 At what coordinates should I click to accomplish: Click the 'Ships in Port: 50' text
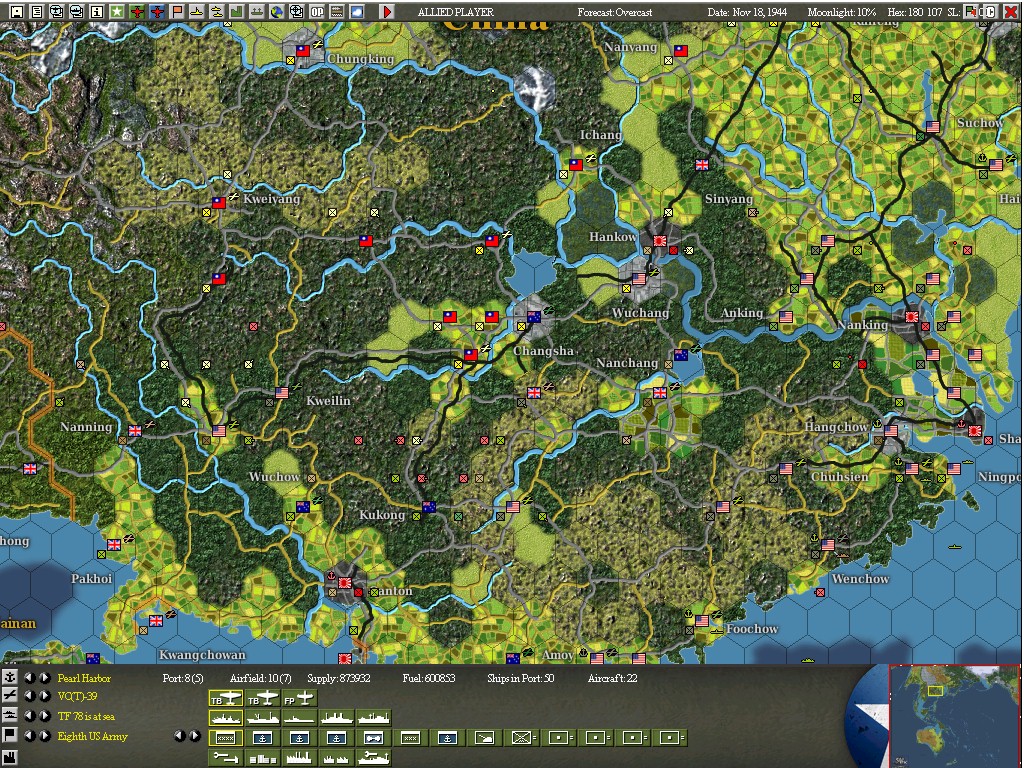point(520,678)
